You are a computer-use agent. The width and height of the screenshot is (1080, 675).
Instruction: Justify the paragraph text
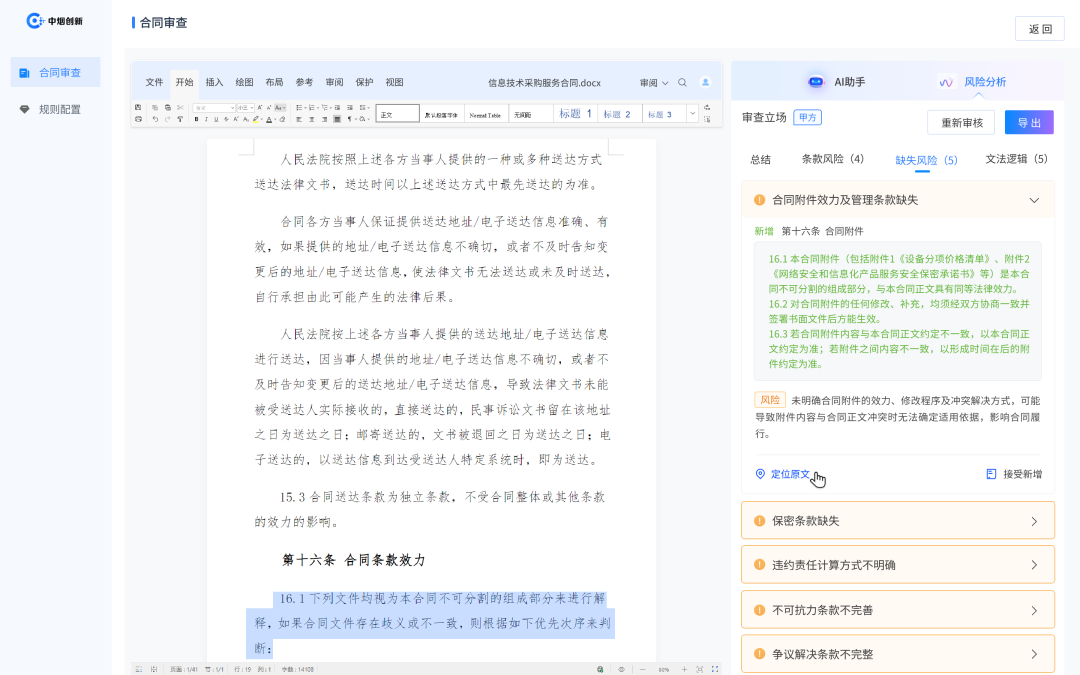point(337,119)
